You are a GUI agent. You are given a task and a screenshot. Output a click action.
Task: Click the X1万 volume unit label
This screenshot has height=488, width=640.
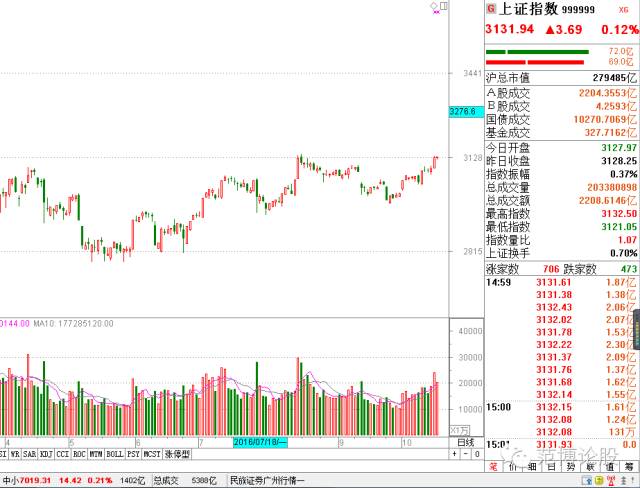pyautogui.click(x=460, y=430)
